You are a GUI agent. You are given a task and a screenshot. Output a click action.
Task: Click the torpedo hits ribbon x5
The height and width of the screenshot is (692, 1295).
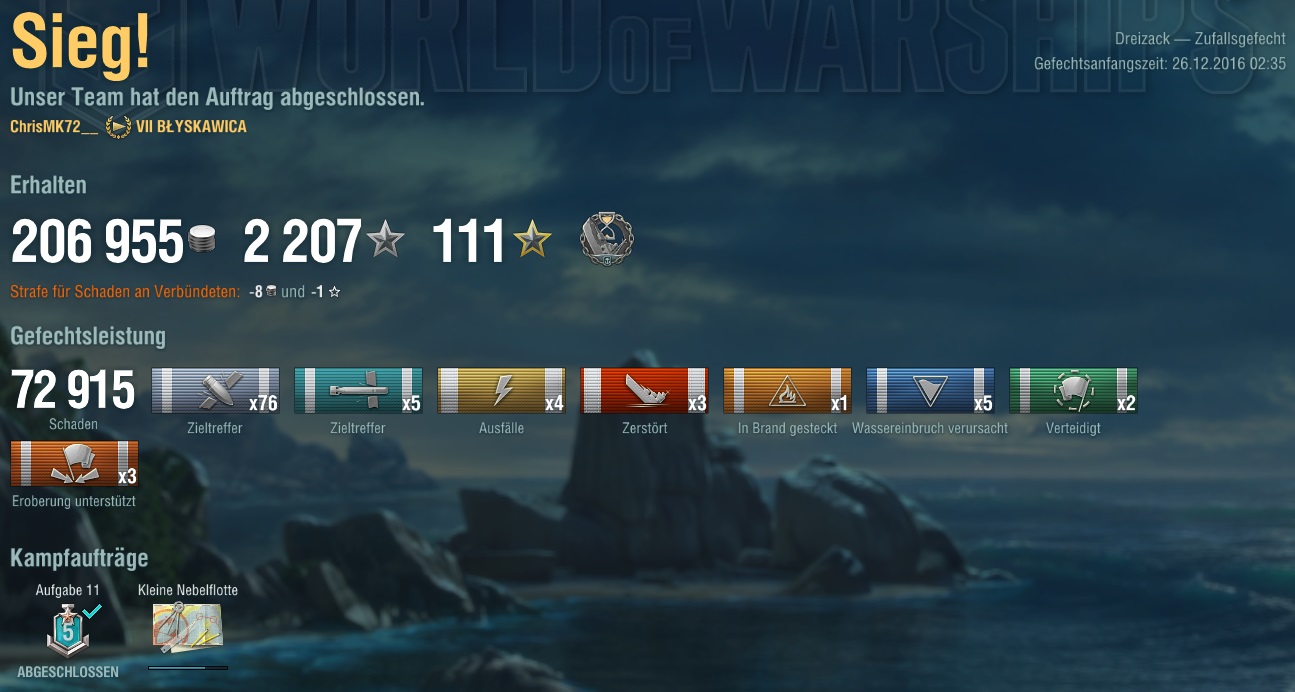point(358,391)
